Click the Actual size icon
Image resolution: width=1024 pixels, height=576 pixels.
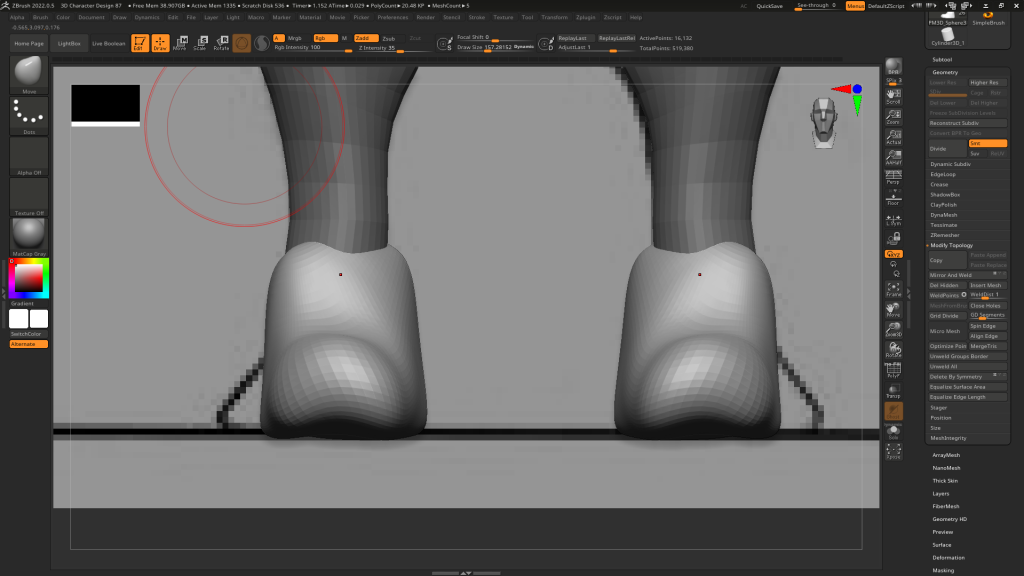pos(893,137)
